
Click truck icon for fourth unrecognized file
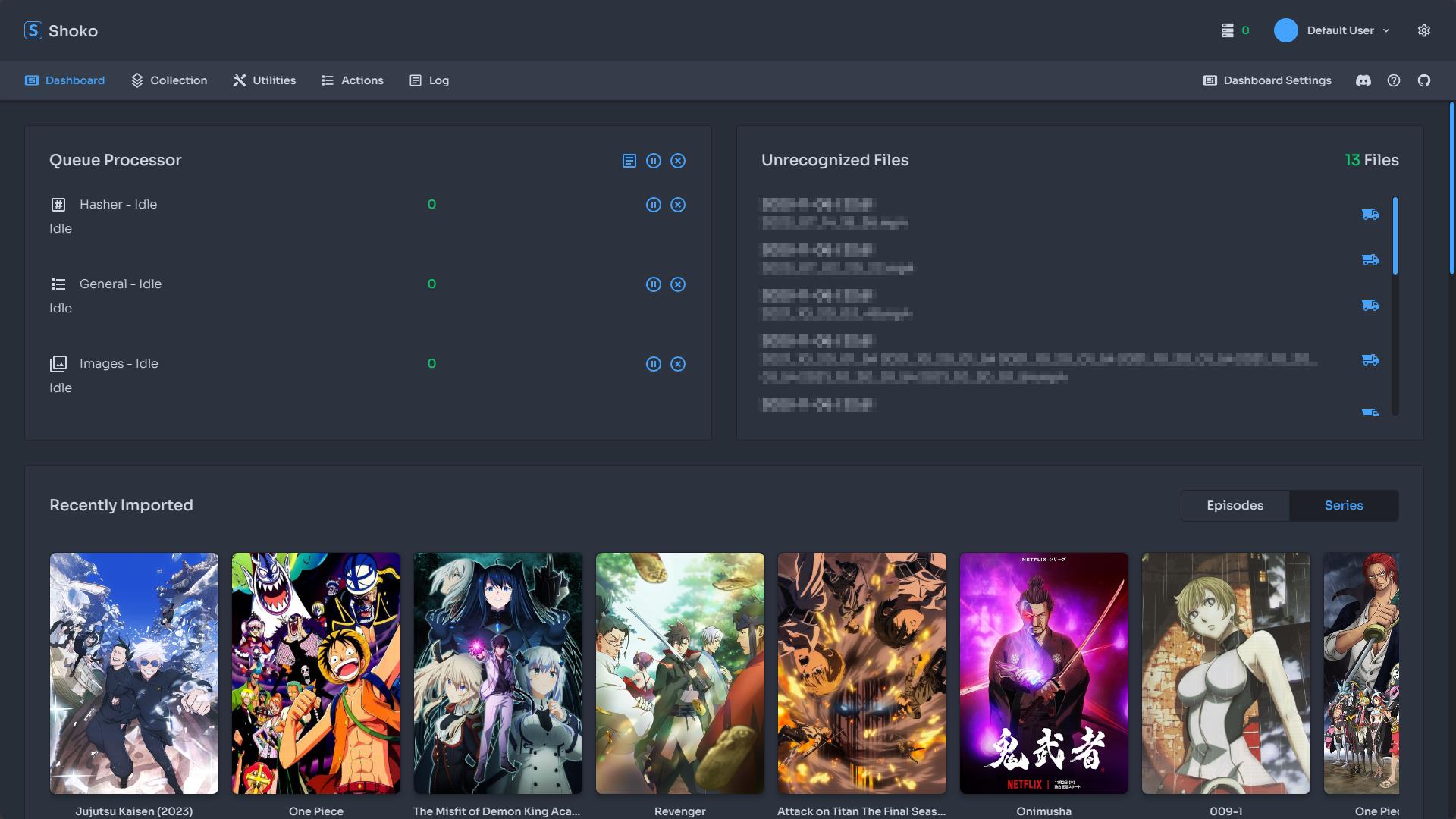coord(1370,359)
